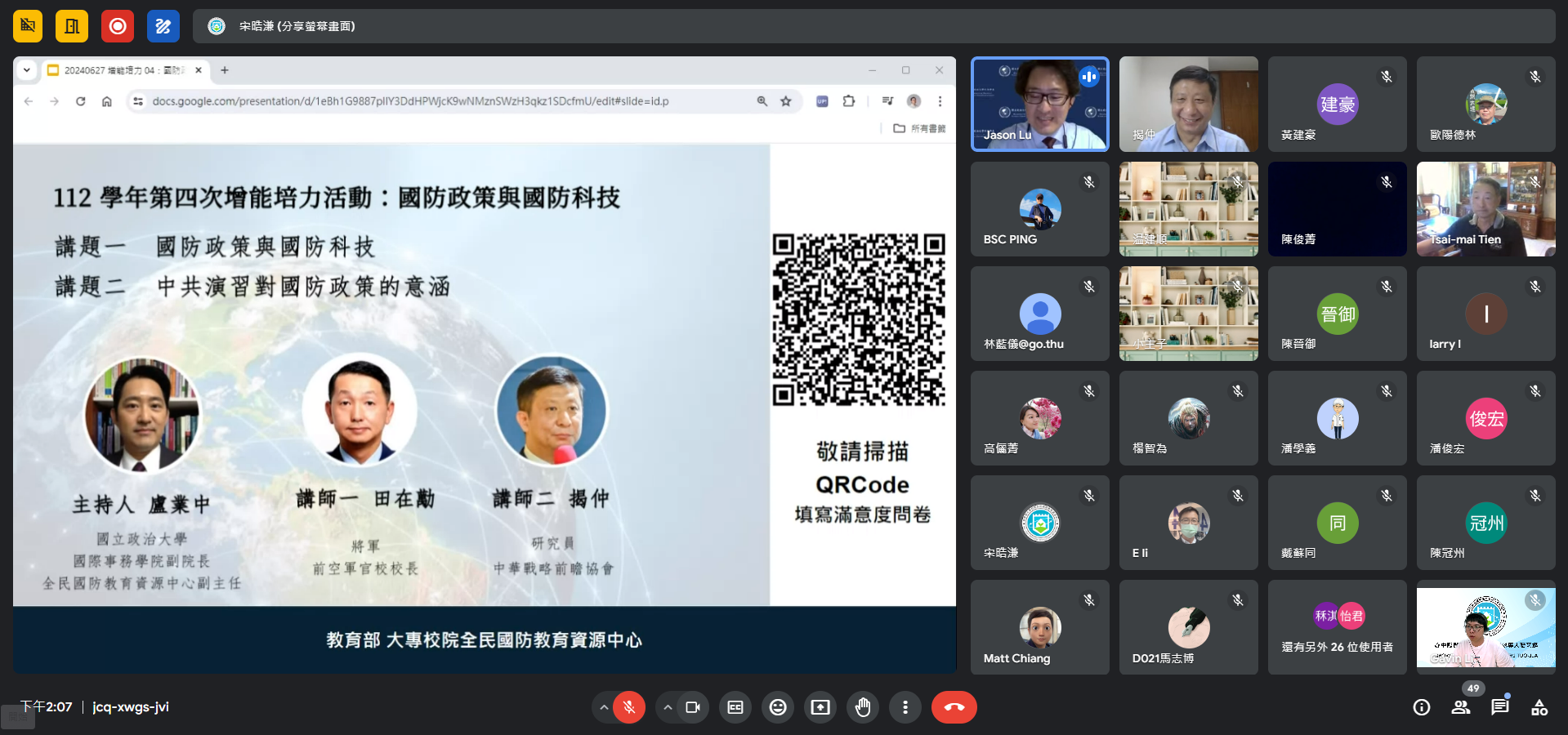Click the Matt Chiang participant tile
This screenshot has height=735, width=1568.
pos(1040,627)
